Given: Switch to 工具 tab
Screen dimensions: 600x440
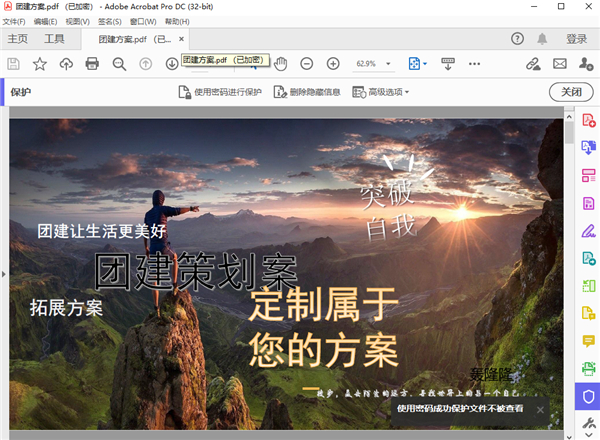Looking at the screenshot, I should pyautogui.click(x=54, y=39).
